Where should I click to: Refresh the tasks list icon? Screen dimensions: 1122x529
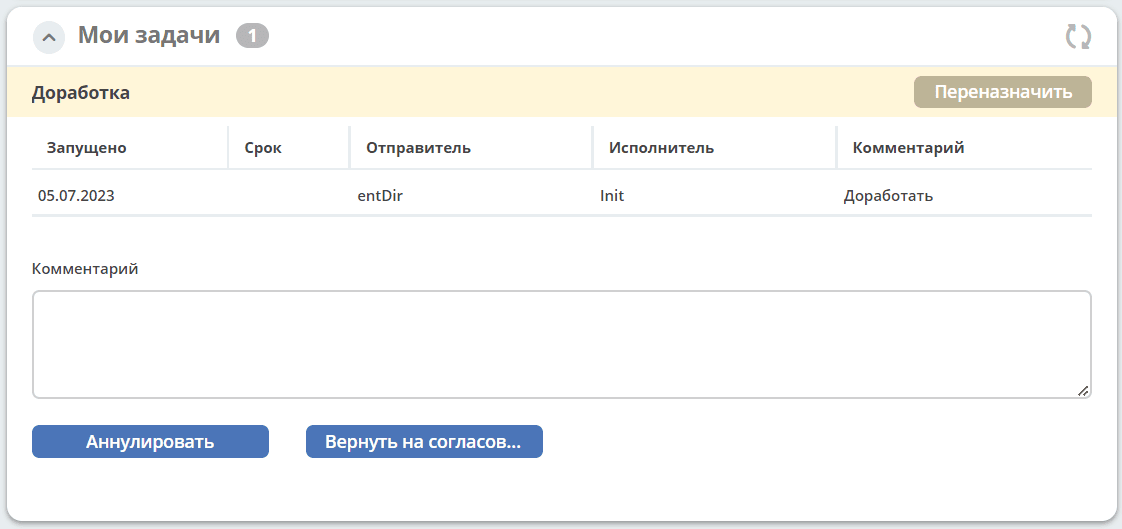pyautogui.click(x=1078, y=37)
